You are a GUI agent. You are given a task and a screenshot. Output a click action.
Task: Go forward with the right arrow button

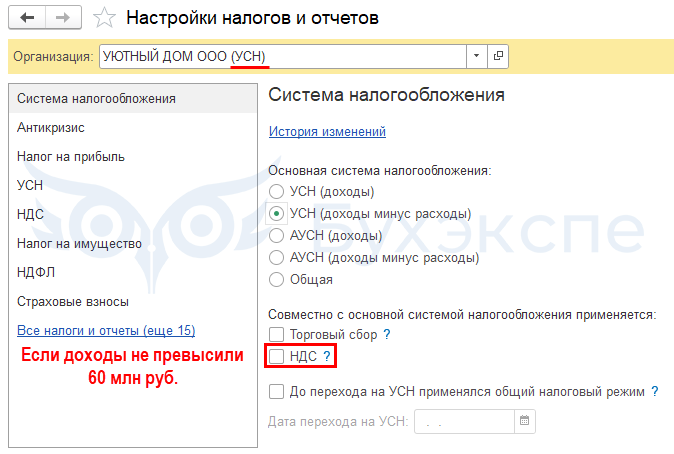[x=63, y=18]
